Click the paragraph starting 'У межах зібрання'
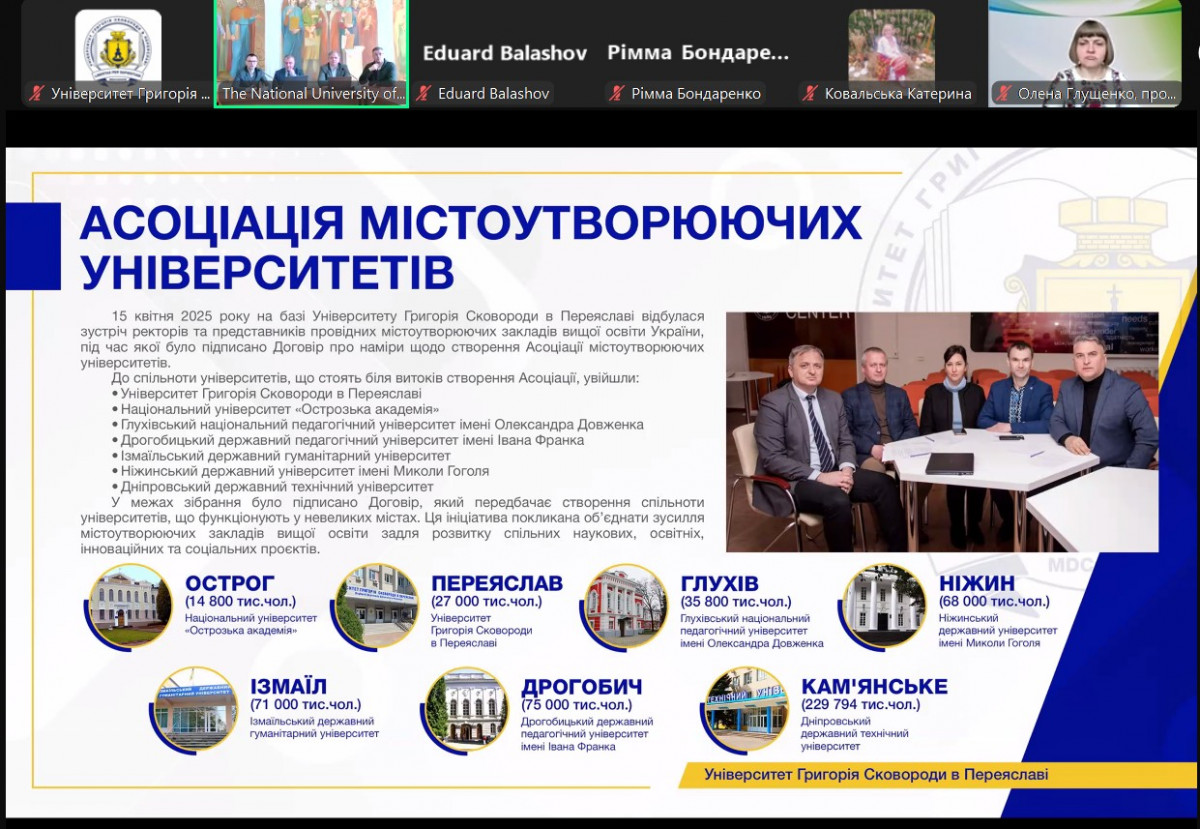Viewport: 1200px width, 829px height. 393,526
